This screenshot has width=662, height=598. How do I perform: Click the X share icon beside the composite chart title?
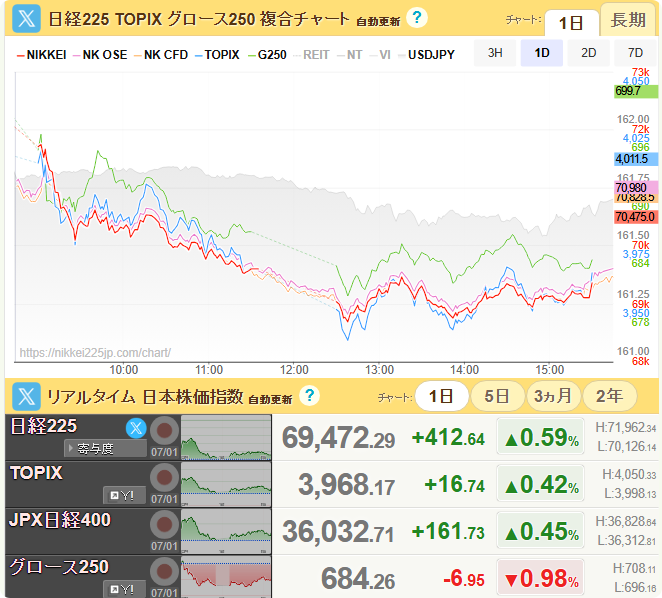point(27,19)
